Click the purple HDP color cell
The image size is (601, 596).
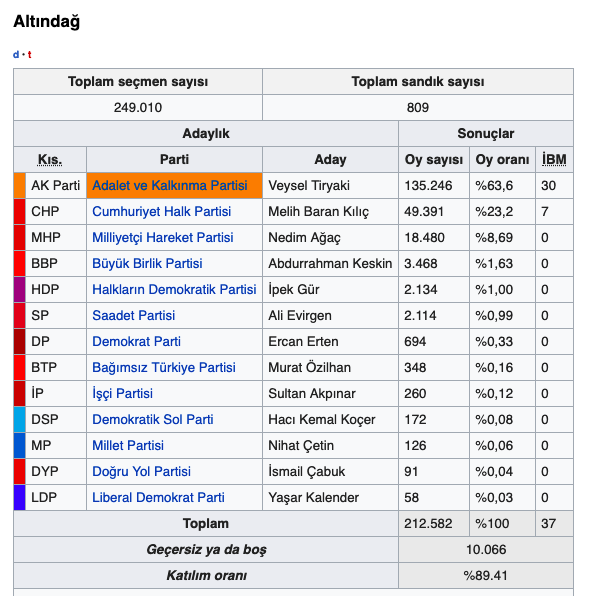click(19, 290)
